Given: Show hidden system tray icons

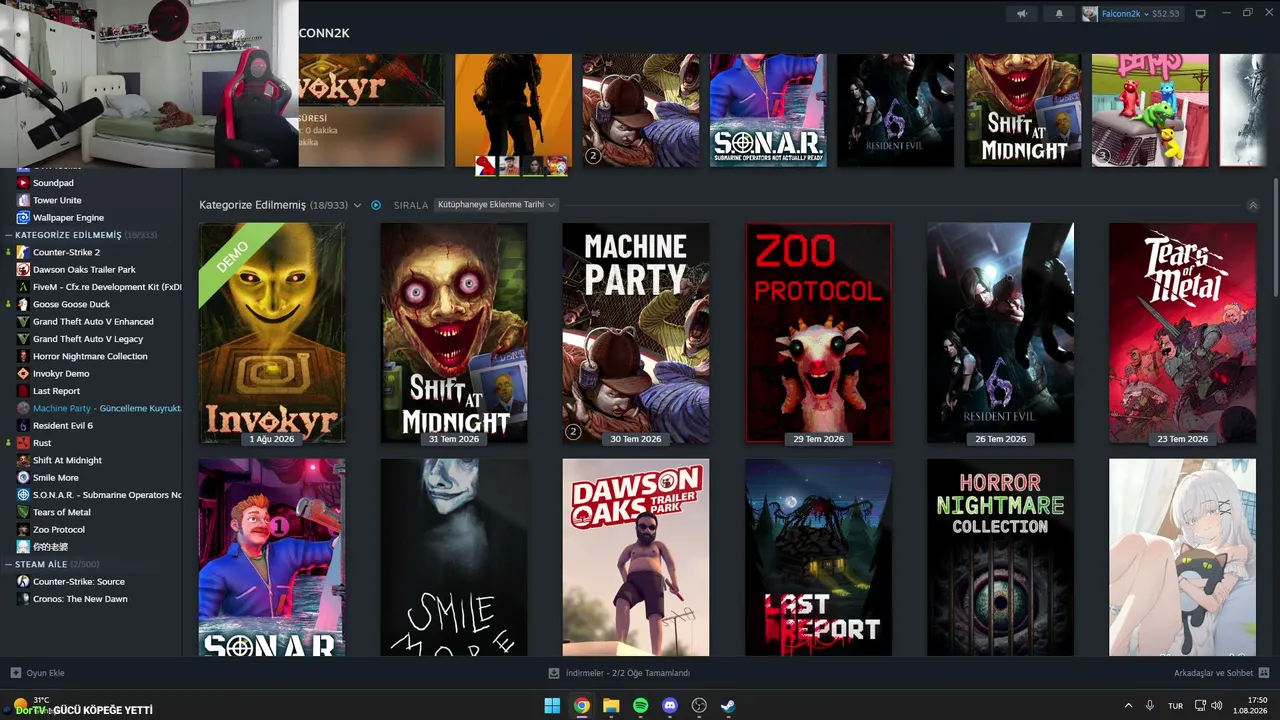Looking at the screenshot, I should tap(1129, 705).
